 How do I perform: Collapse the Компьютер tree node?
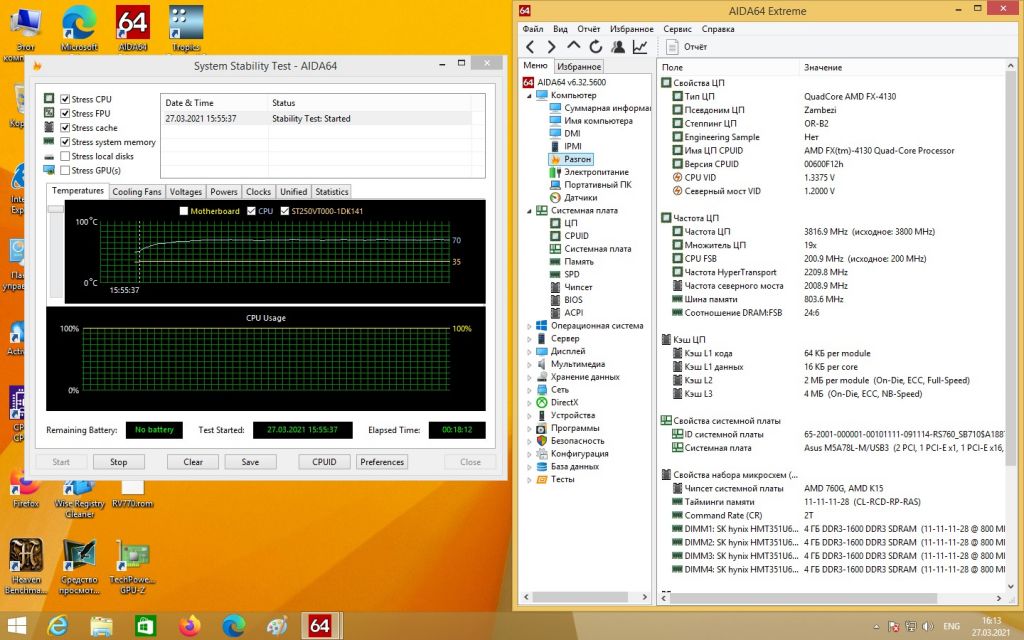[530, 96]
